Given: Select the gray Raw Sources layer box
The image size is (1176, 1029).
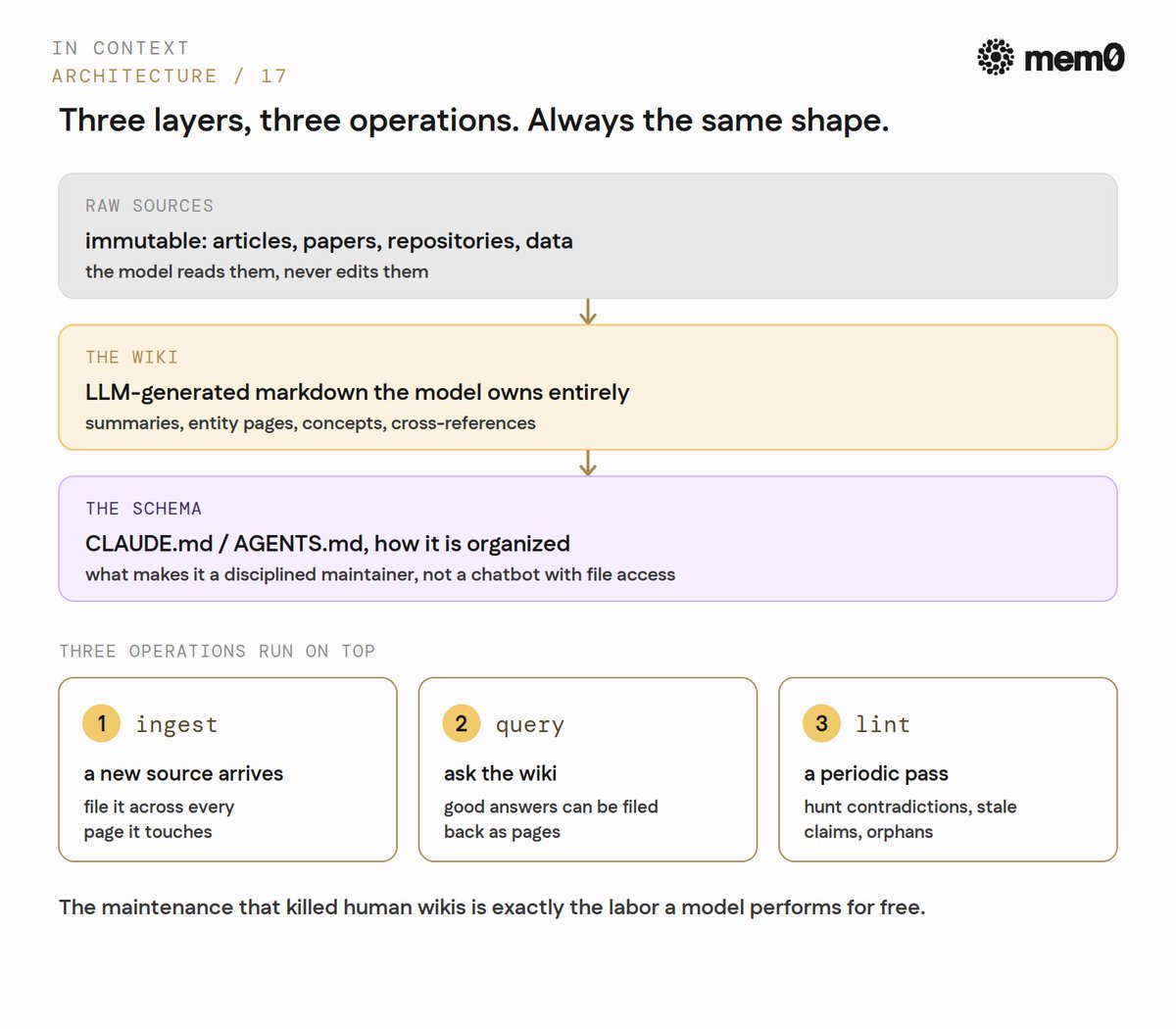Looking at the screenshot, I should coord(588,236).
